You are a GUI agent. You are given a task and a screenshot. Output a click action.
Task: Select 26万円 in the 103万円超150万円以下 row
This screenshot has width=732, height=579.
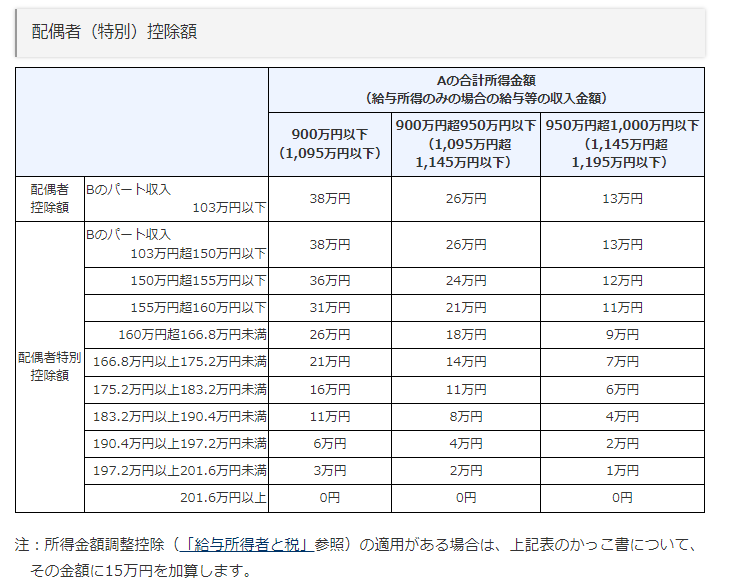pyautogui.click(x=465, y=244)
